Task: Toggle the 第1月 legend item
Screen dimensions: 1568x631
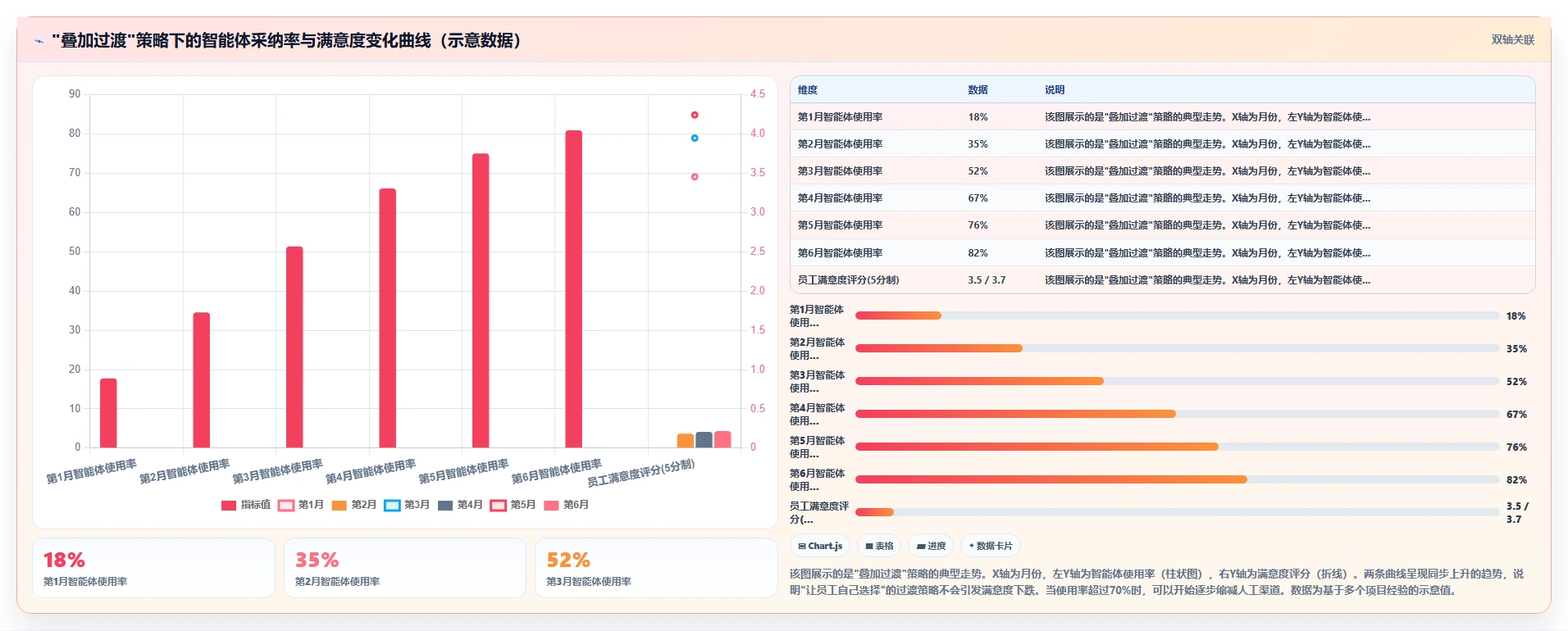Action: point(301,505)
